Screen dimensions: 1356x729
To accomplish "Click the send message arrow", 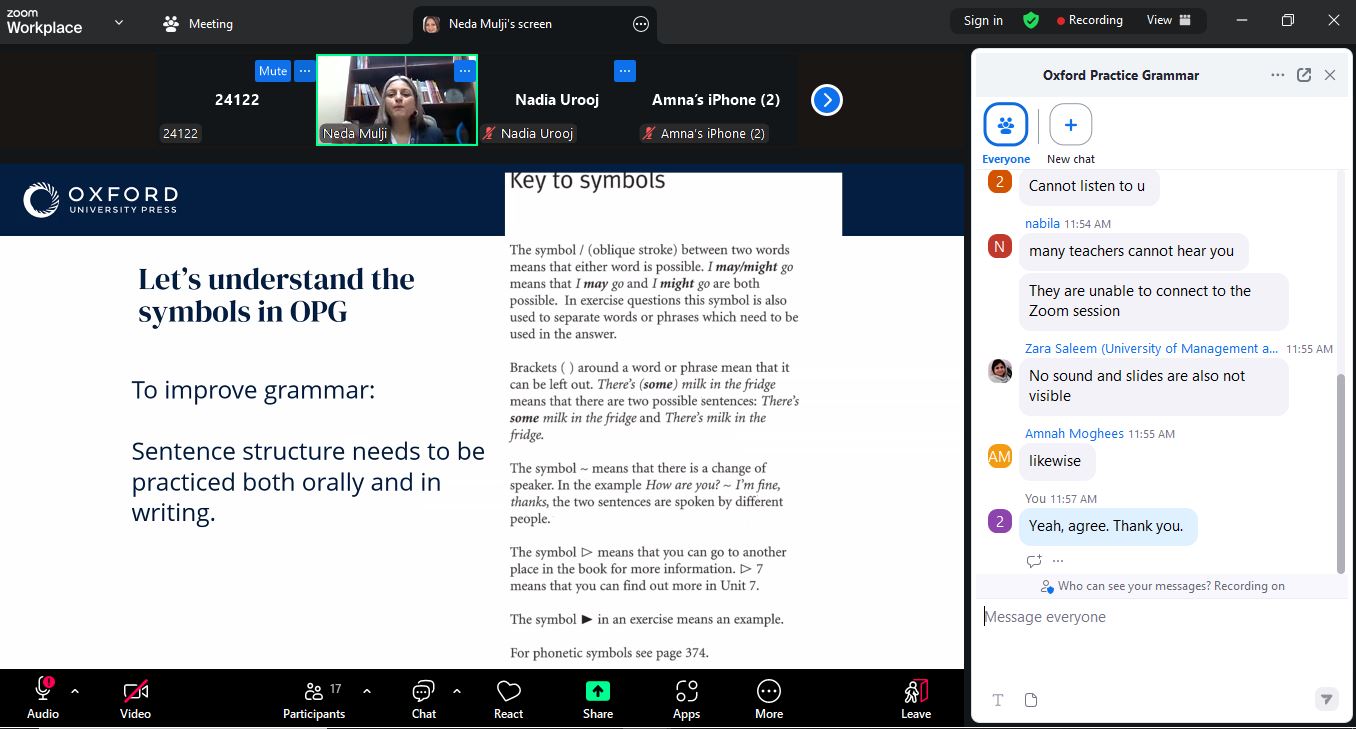I will (x=1327, y=699).
